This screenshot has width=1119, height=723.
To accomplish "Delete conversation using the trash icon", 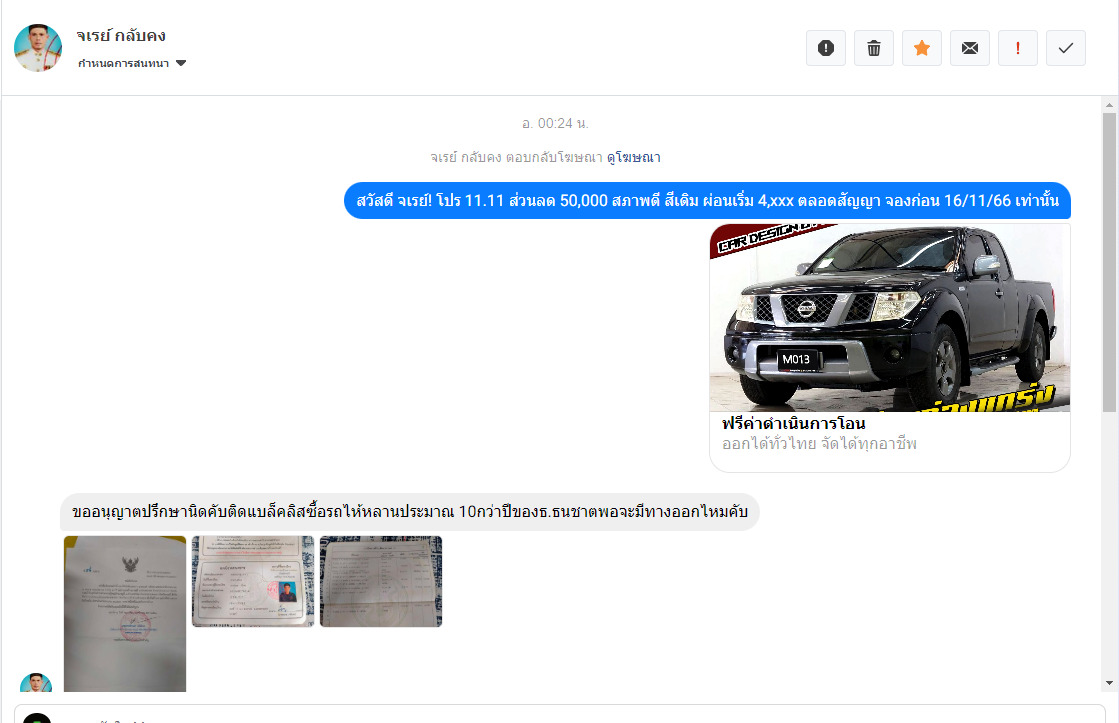I will tap(873, 48).
